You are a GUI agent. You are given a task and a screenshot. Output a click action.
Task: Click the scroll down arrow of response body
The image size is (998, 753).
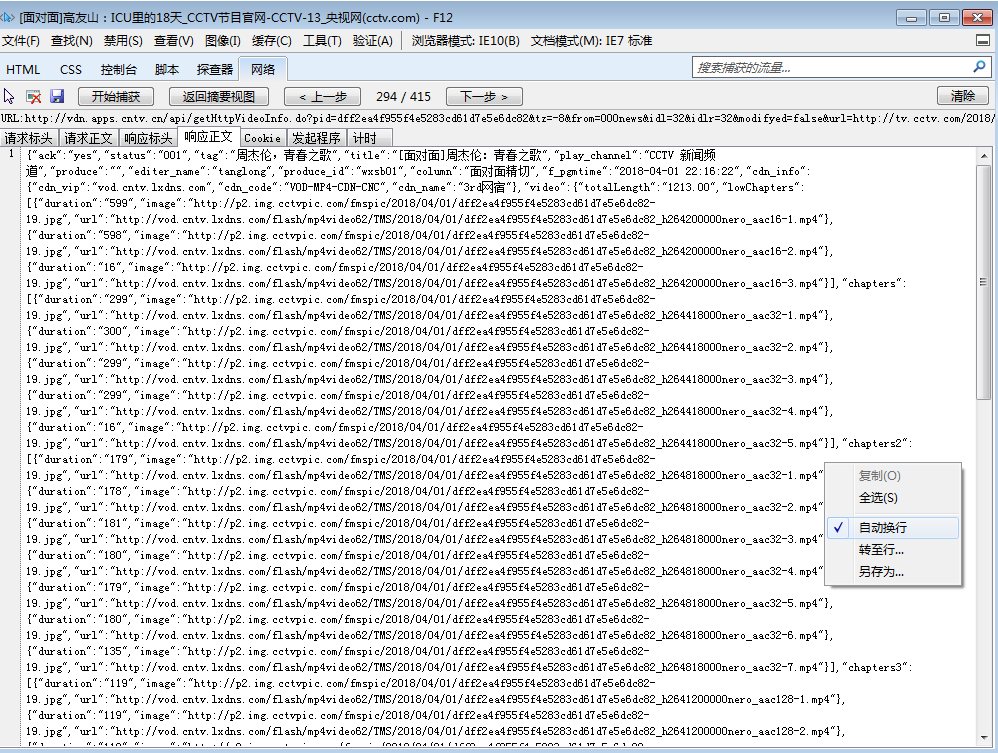pyautogui.click(x=983, y=737)
